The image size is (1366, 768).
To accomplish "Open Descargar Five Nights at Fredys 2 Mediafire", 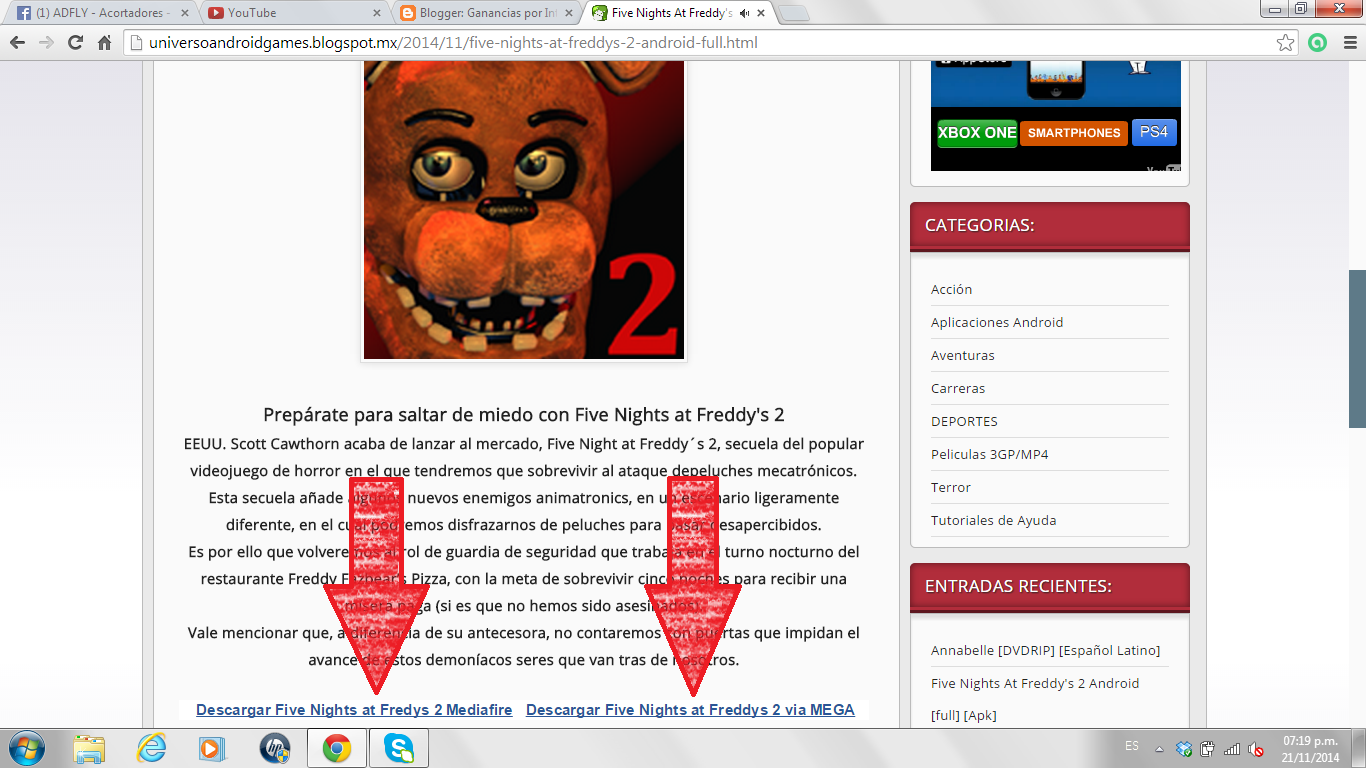I will pyautogui.click(x=354, y=710).
